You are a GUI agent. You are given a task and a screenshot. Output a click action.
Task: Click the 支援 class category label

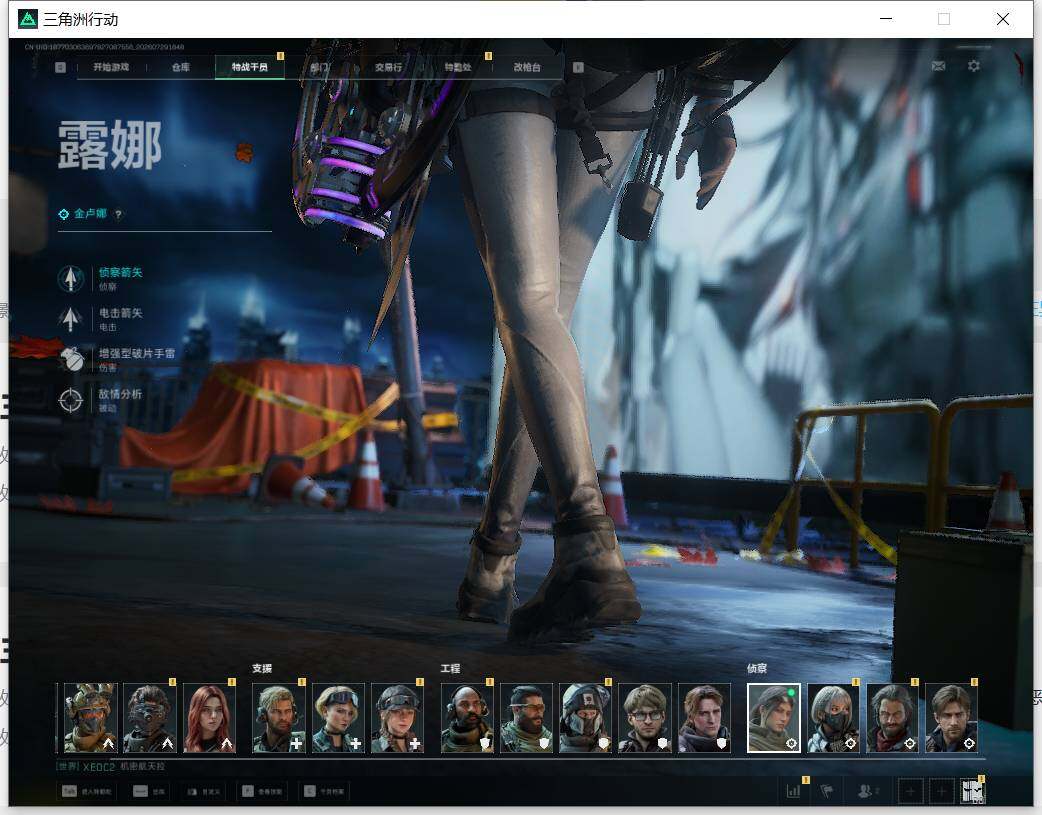click(262, 668)
